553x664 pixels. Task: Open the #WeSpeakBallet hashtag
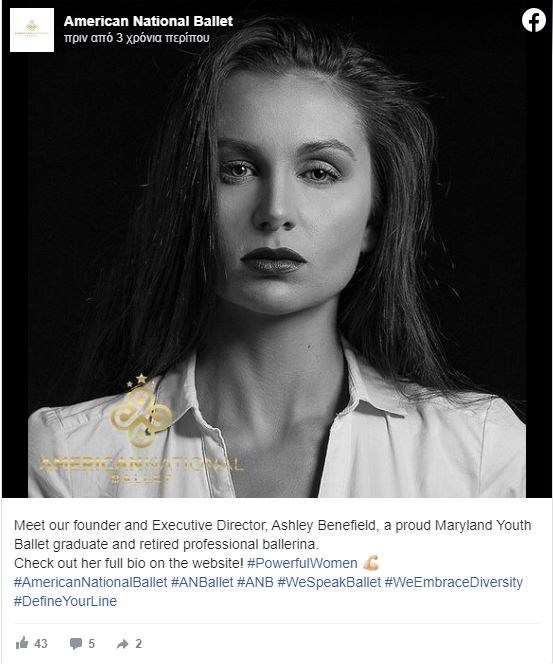[x=329, y=582]
